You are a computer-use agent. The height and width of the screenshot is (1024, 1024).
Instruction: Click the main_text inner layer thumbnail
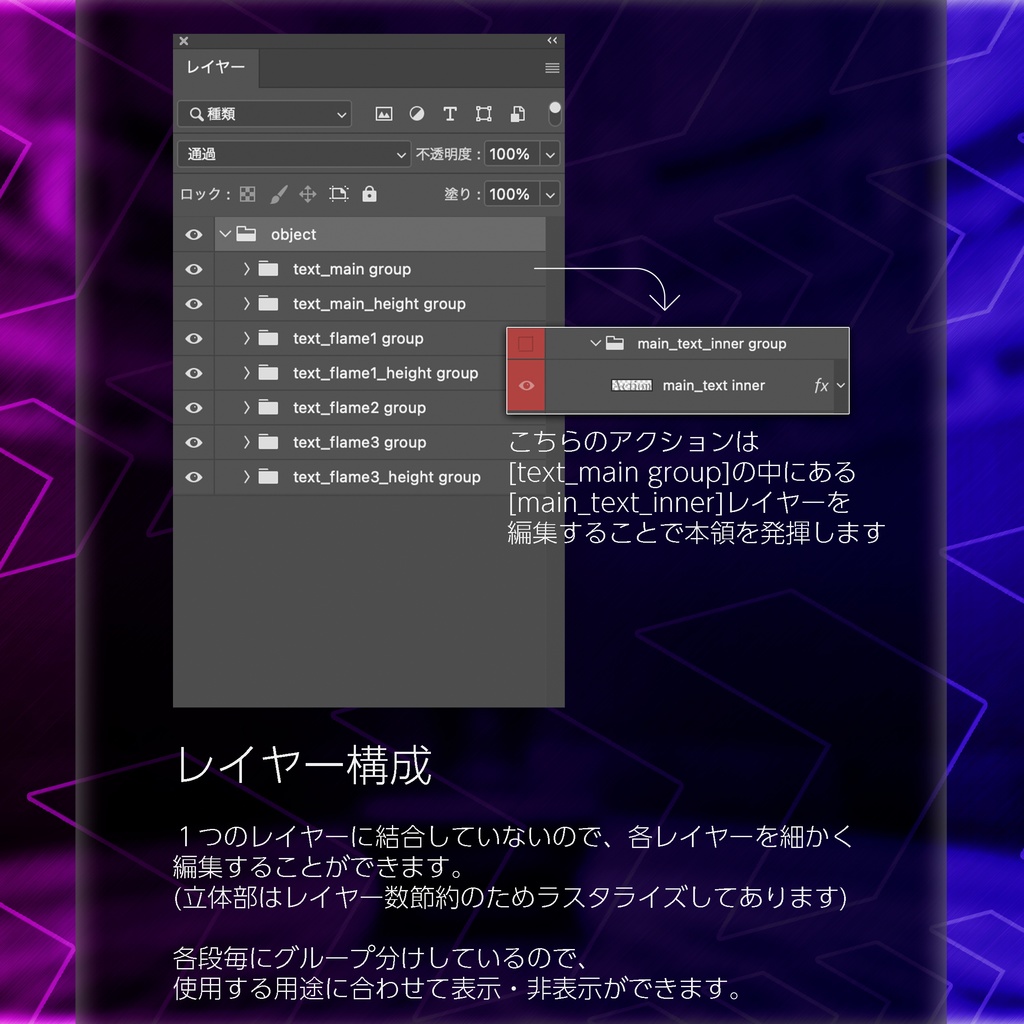tap(631, 385)
